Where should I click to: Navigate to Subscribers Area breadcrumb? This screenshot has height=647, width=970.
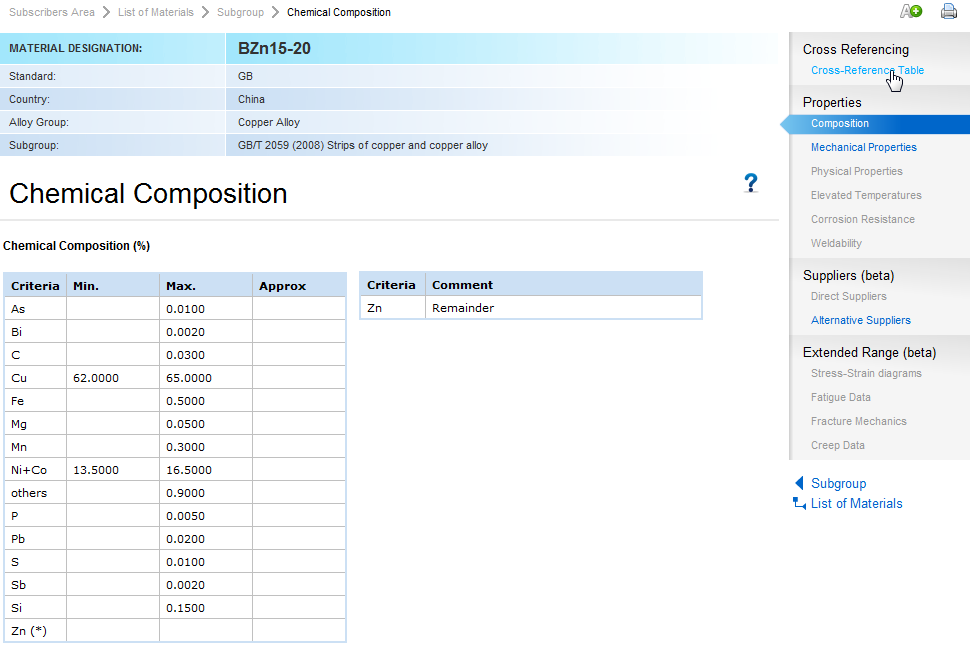(x=52, y=12)
